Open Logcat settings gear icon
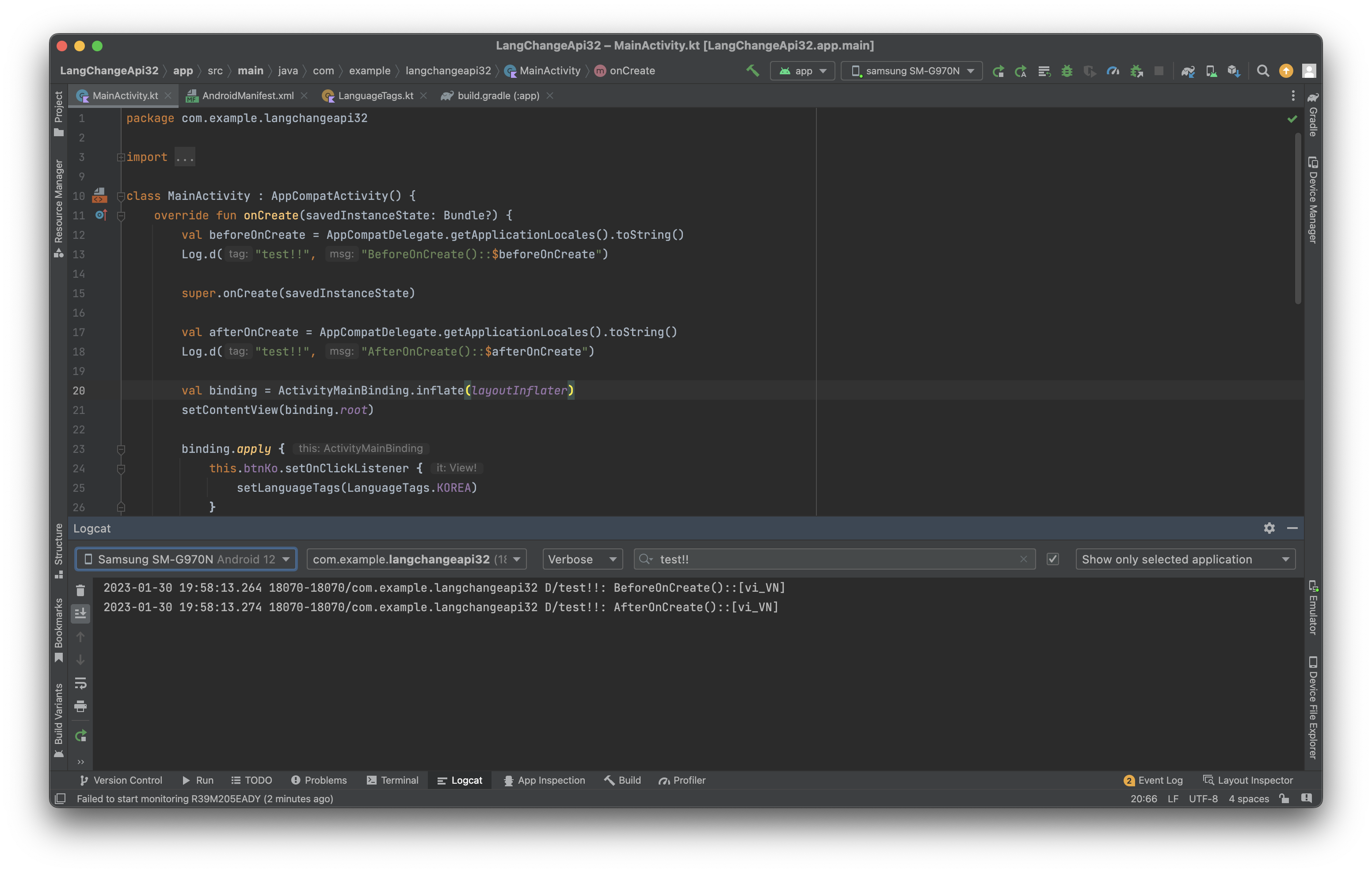1372x873 pixels. [1269, 528]
